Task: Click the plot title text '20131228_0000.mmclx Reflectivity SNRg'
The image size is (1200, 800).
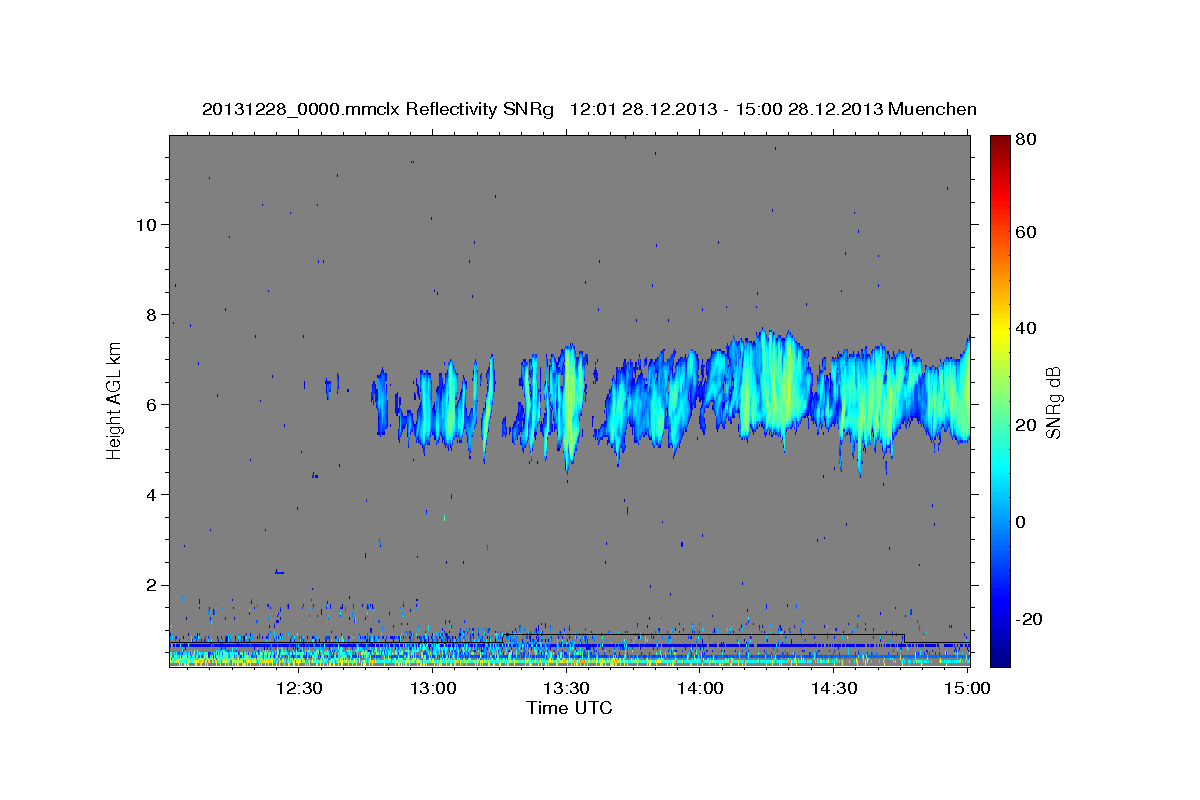Action: click(378, 109)
